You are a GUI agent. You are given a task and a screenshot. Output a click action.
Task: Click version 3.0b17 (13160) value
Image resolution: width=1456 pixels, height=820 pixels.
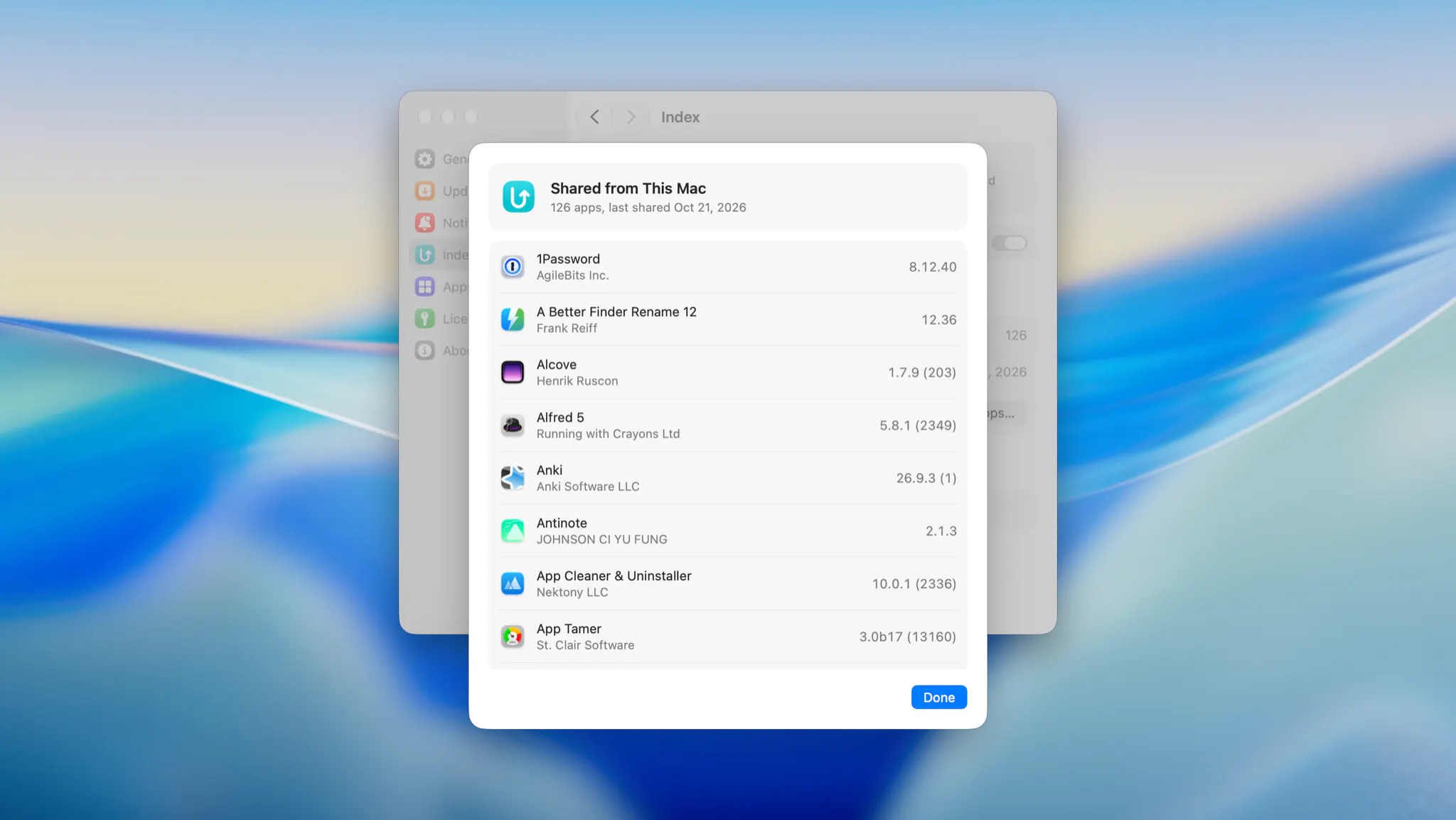click(x=907, y=637)
